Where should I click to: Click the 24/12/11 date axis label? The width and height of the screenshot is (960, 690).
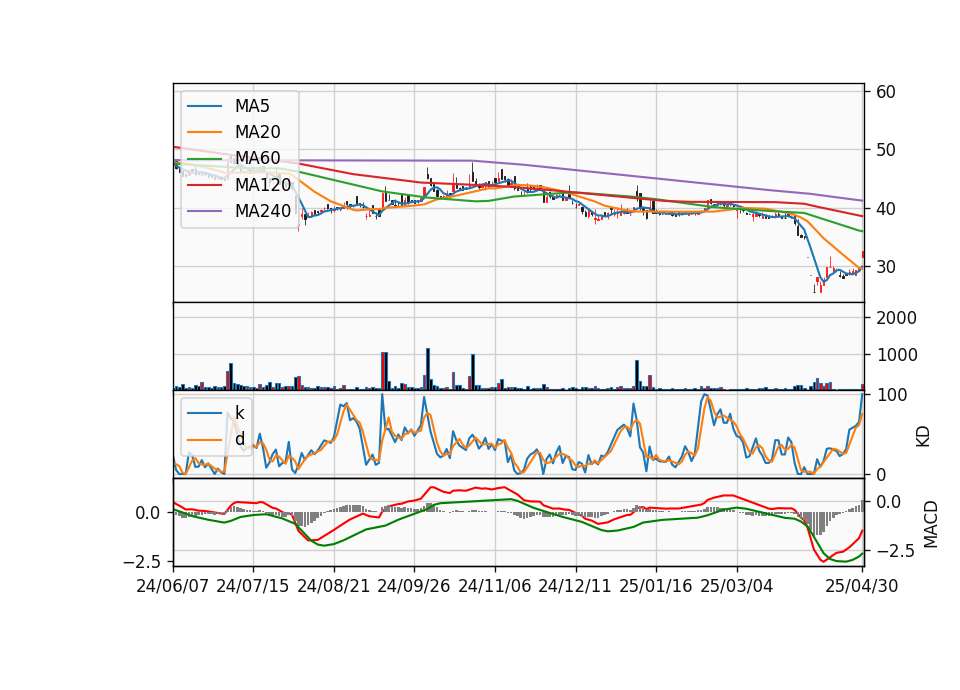pyautogui.click(x=575, y=586)
